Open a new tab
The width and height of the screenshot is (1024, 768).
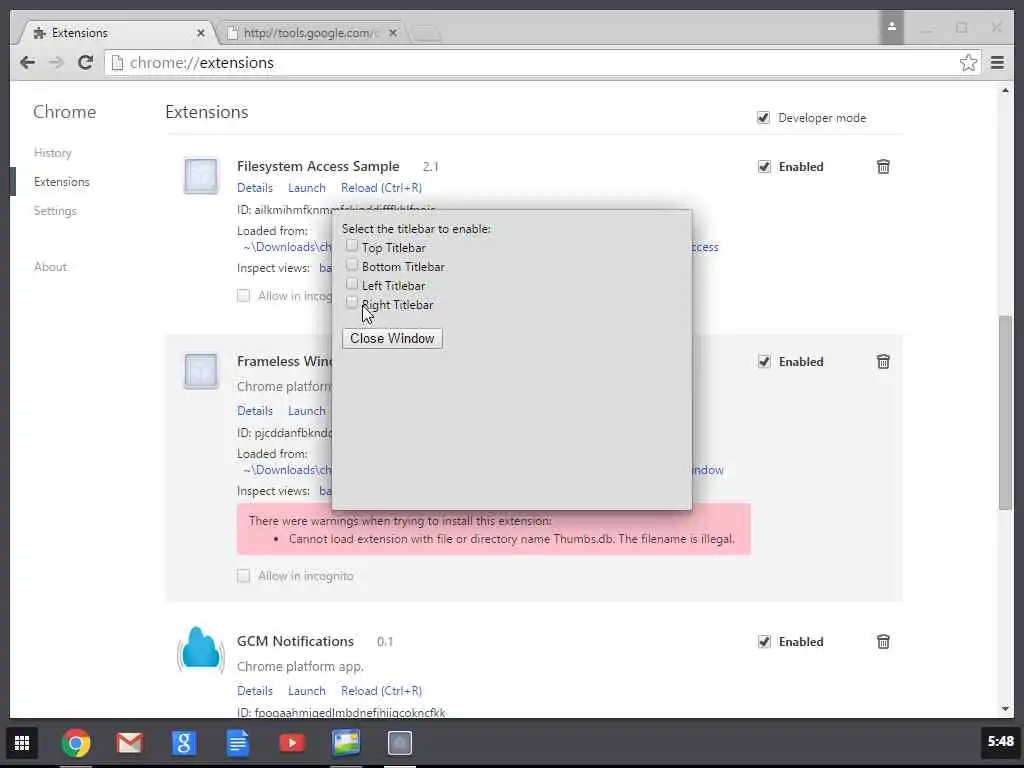tap(427, 33)
